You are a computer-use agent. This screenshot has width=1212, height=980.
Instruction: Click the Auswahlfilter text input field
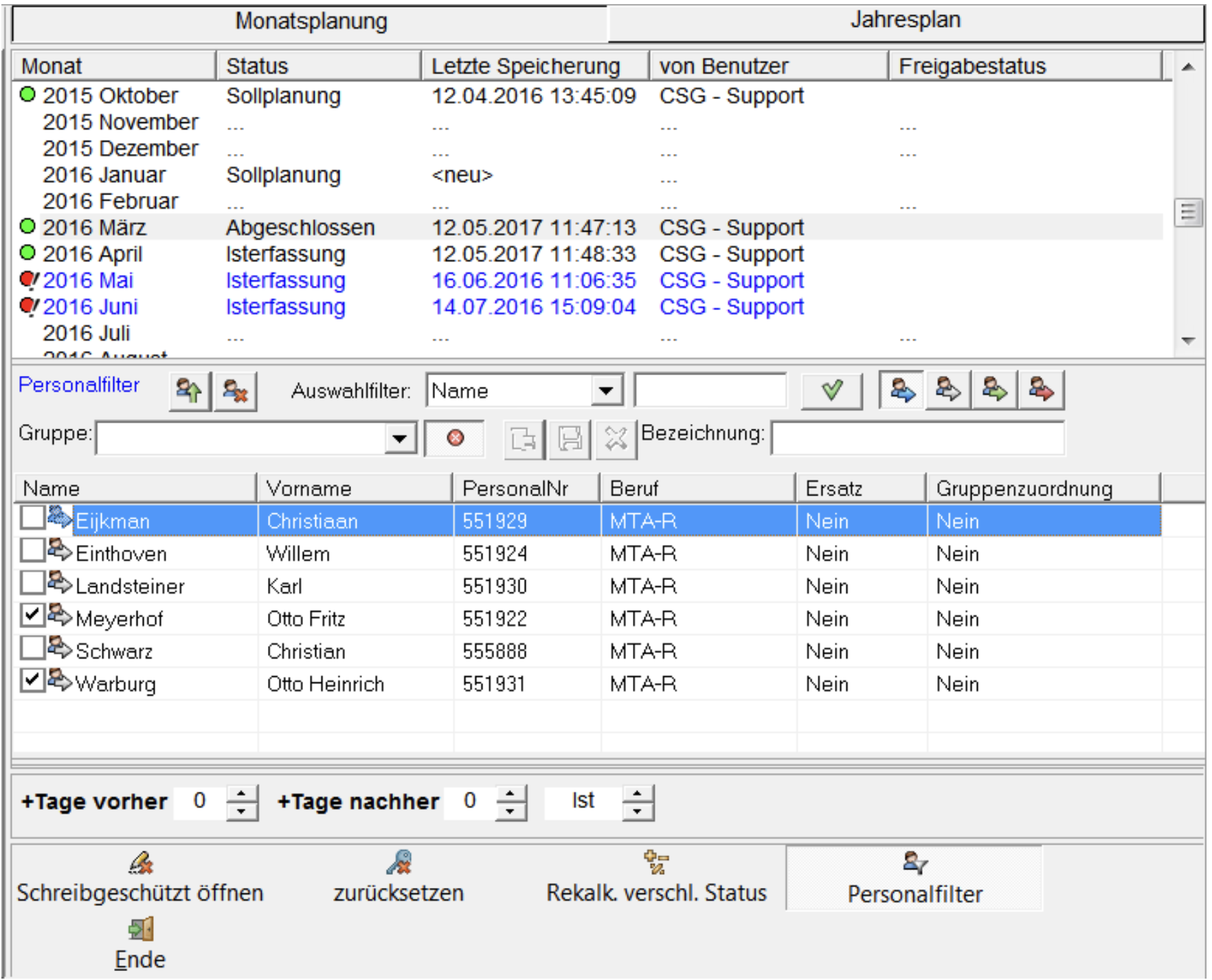pyautogui.click(x=710, y=391)
